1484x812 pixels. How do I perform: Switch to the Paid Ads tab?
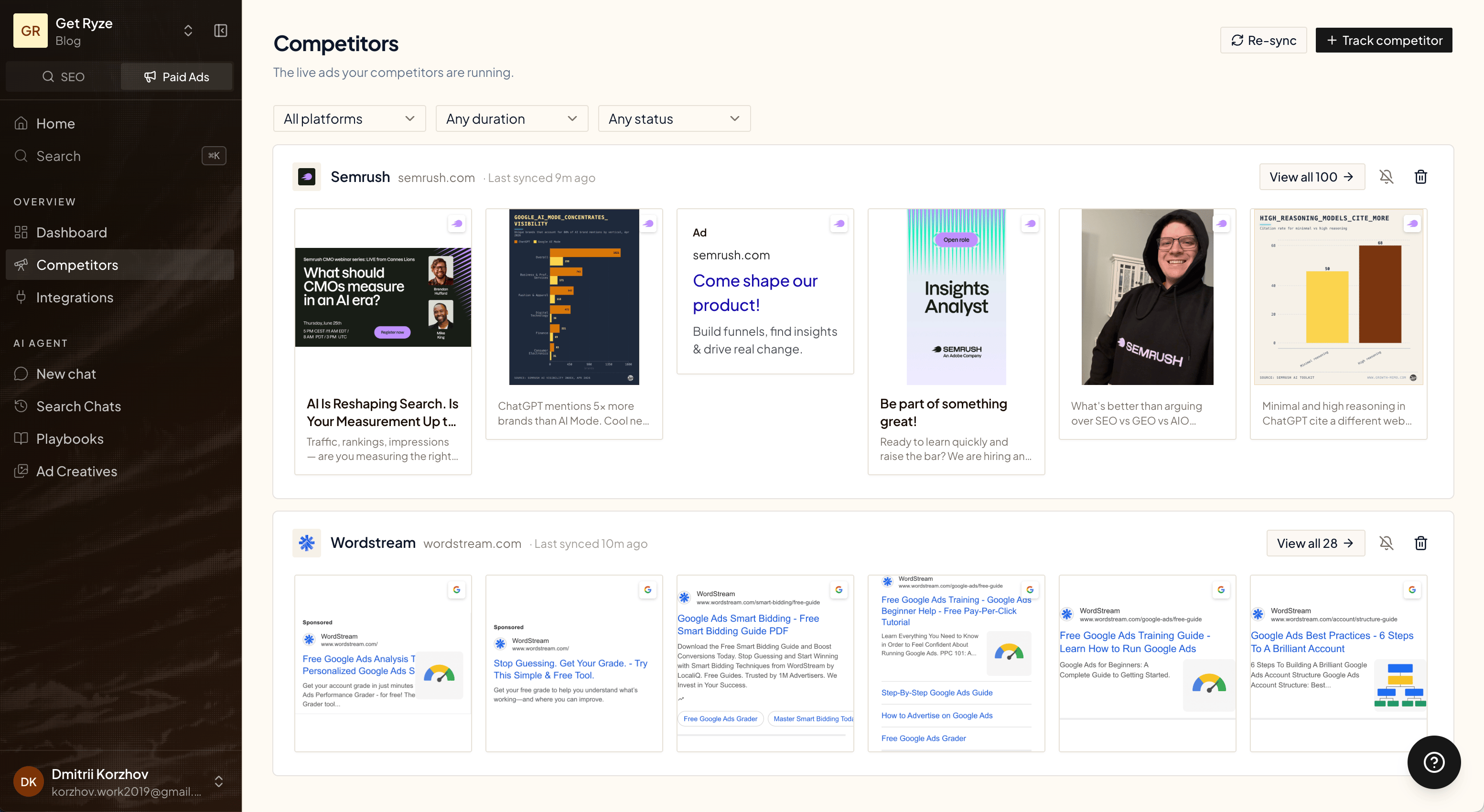click(x=176, y=76)
